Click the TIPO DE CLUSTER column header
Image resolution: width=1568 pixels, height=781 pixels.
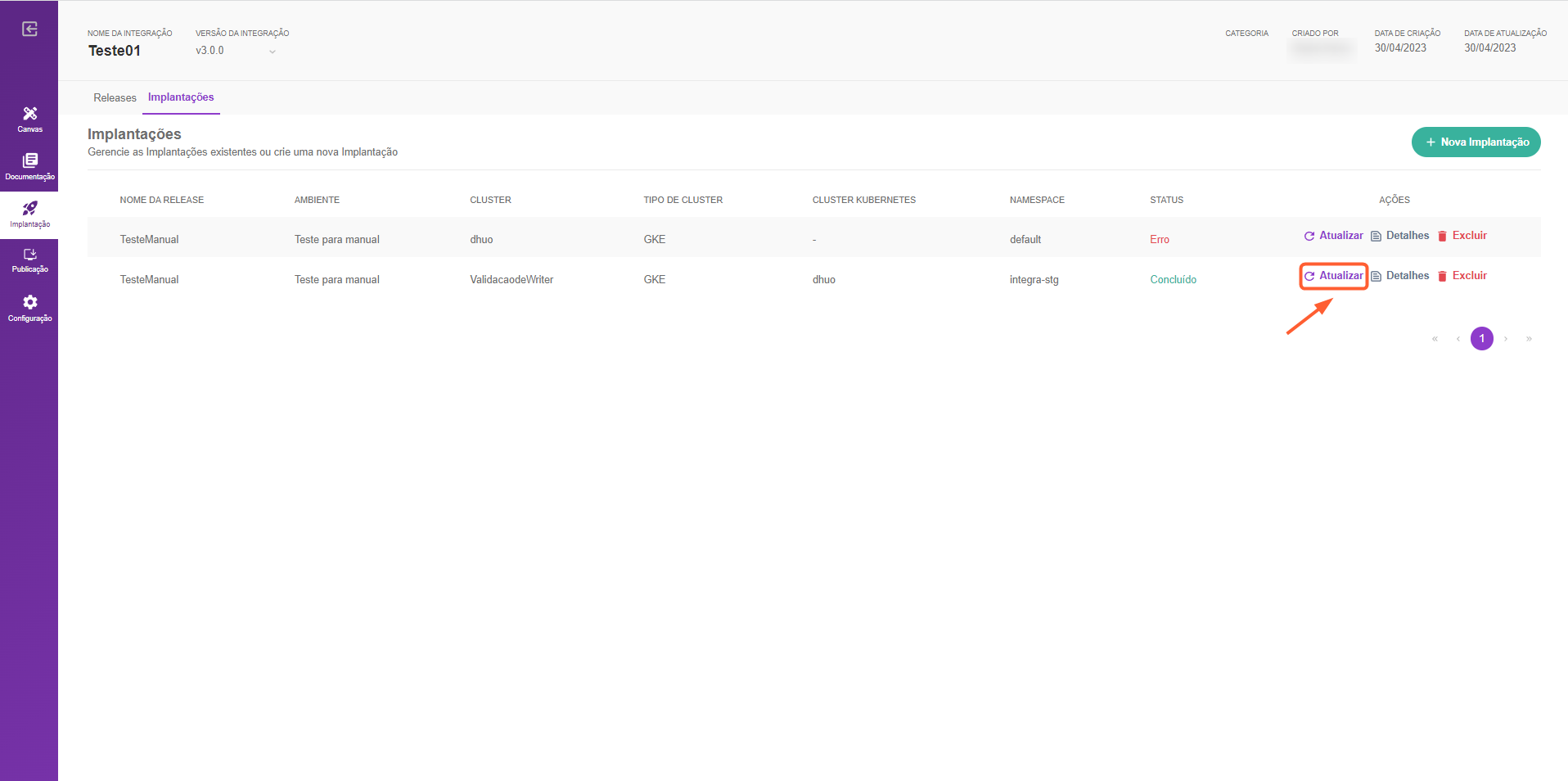(683, 200)
